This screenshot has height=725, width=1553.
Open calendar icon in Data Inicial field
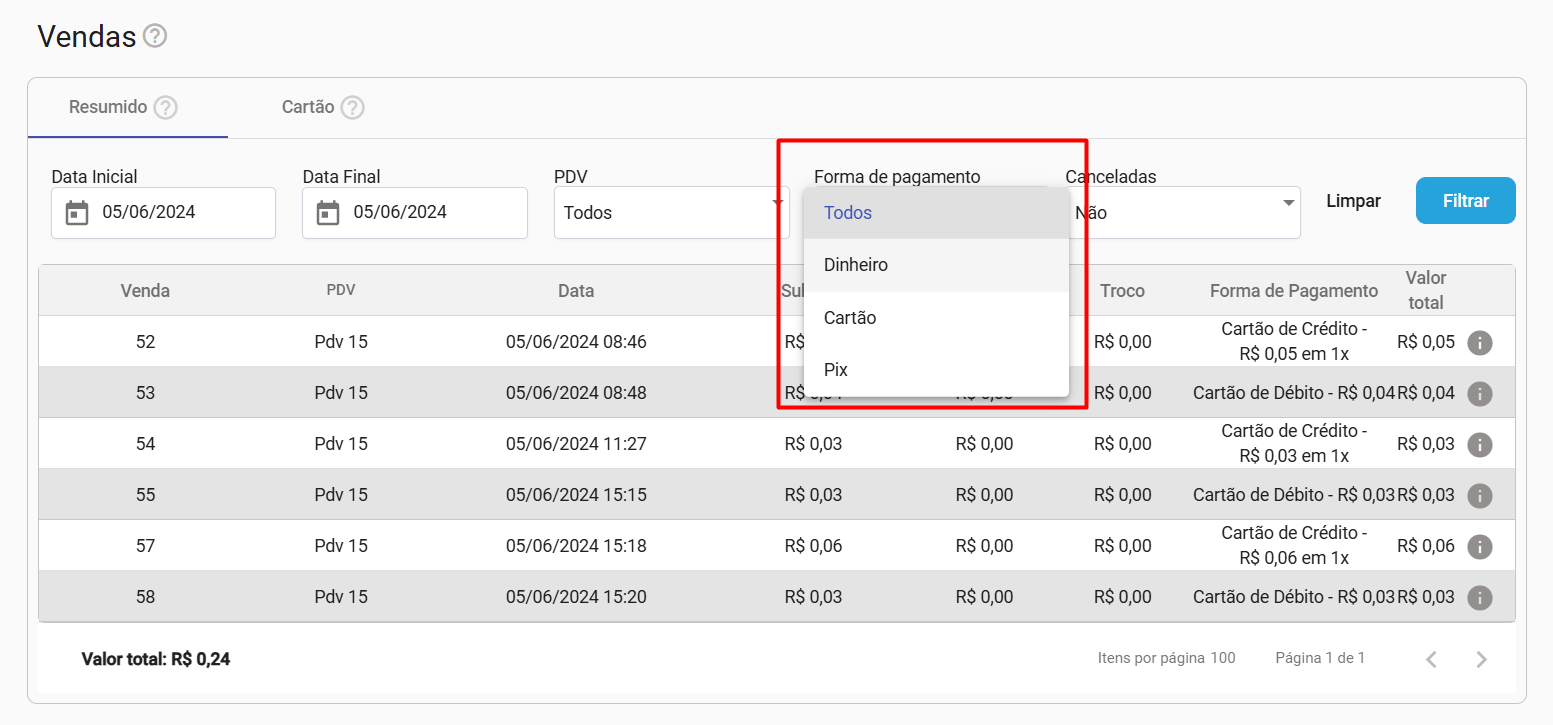tap(77, 213)
